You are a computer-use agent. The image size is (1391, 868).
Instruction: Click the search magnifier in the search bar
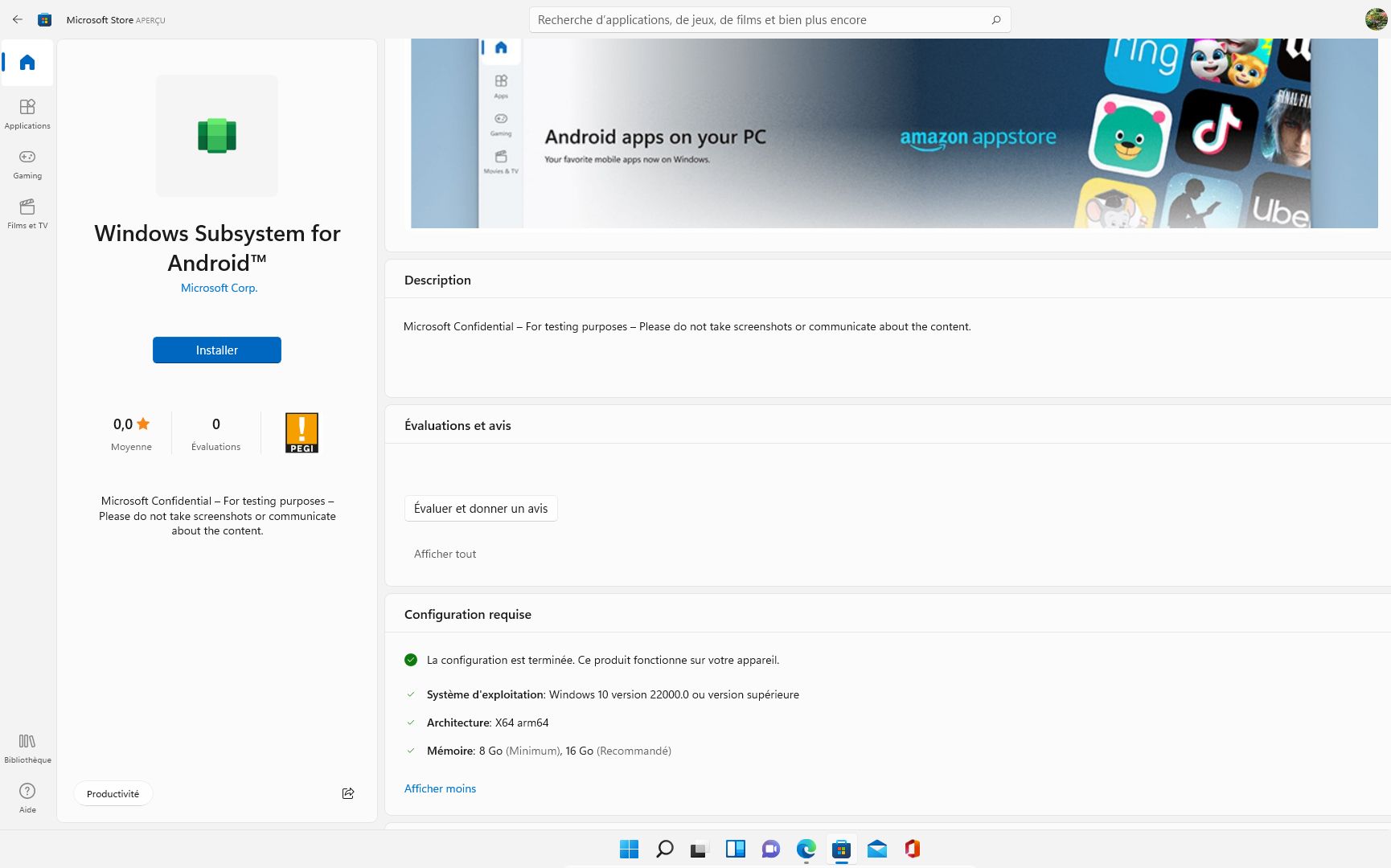pos(995,19)
